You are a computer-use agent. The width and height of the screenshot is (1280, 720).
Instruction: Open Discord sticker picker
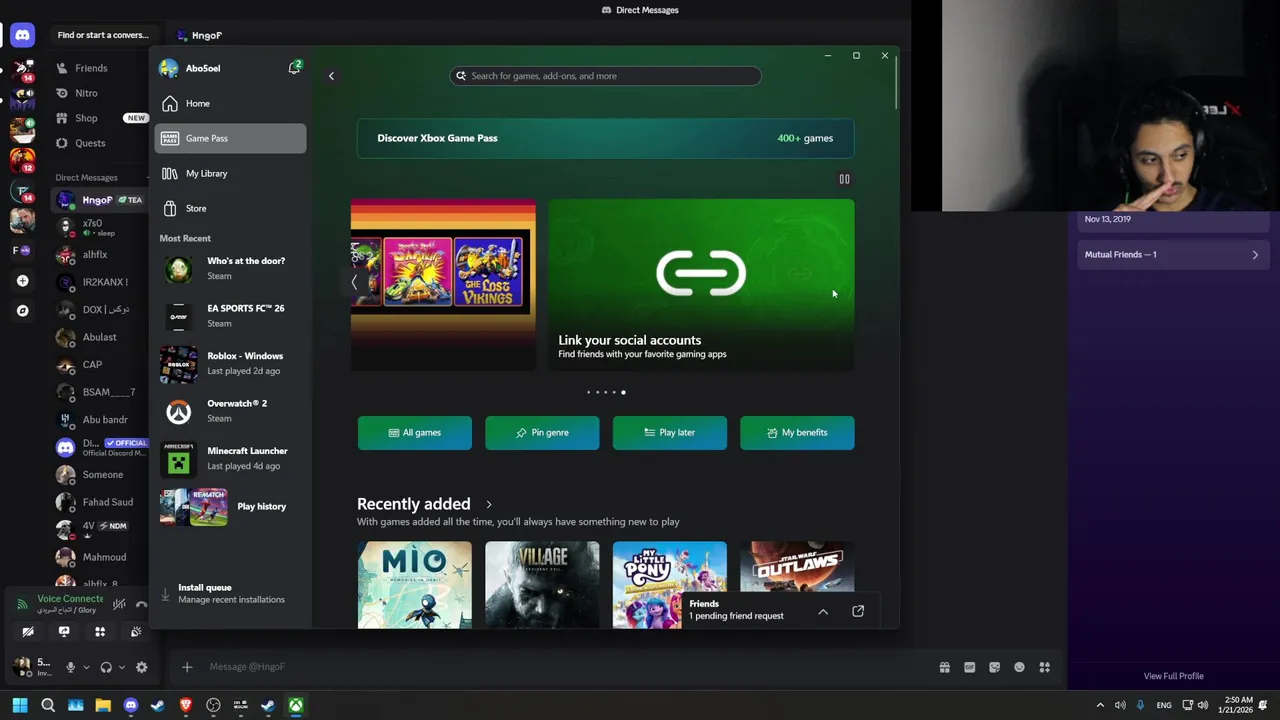coord(994,667)
